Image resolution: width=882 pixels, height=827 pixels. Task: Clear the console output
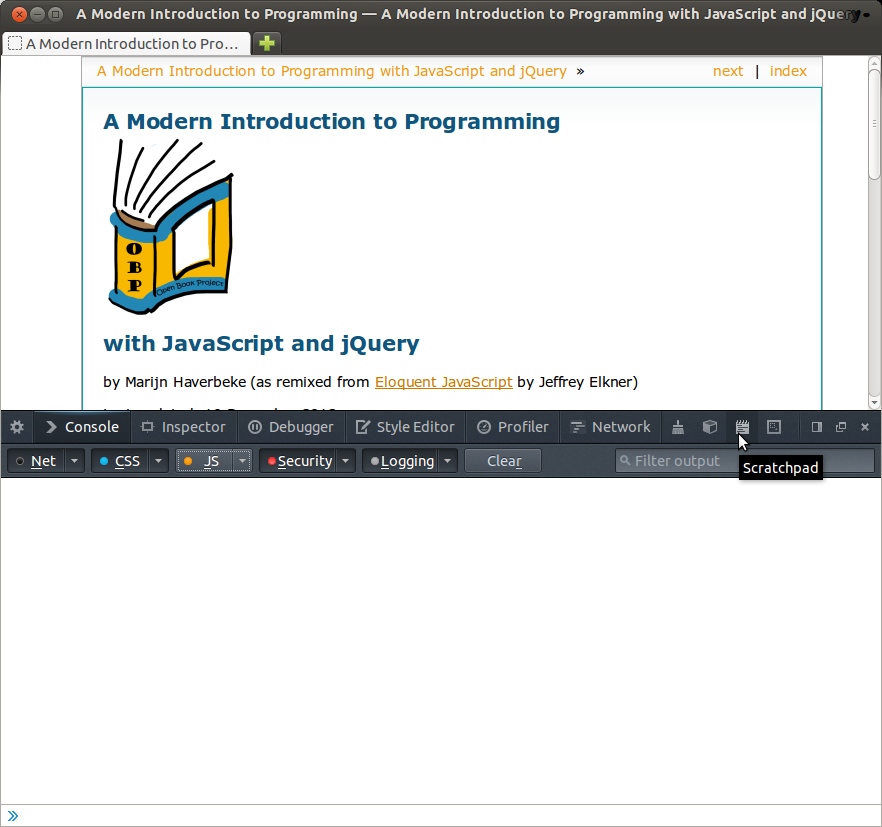coord(503,461)
